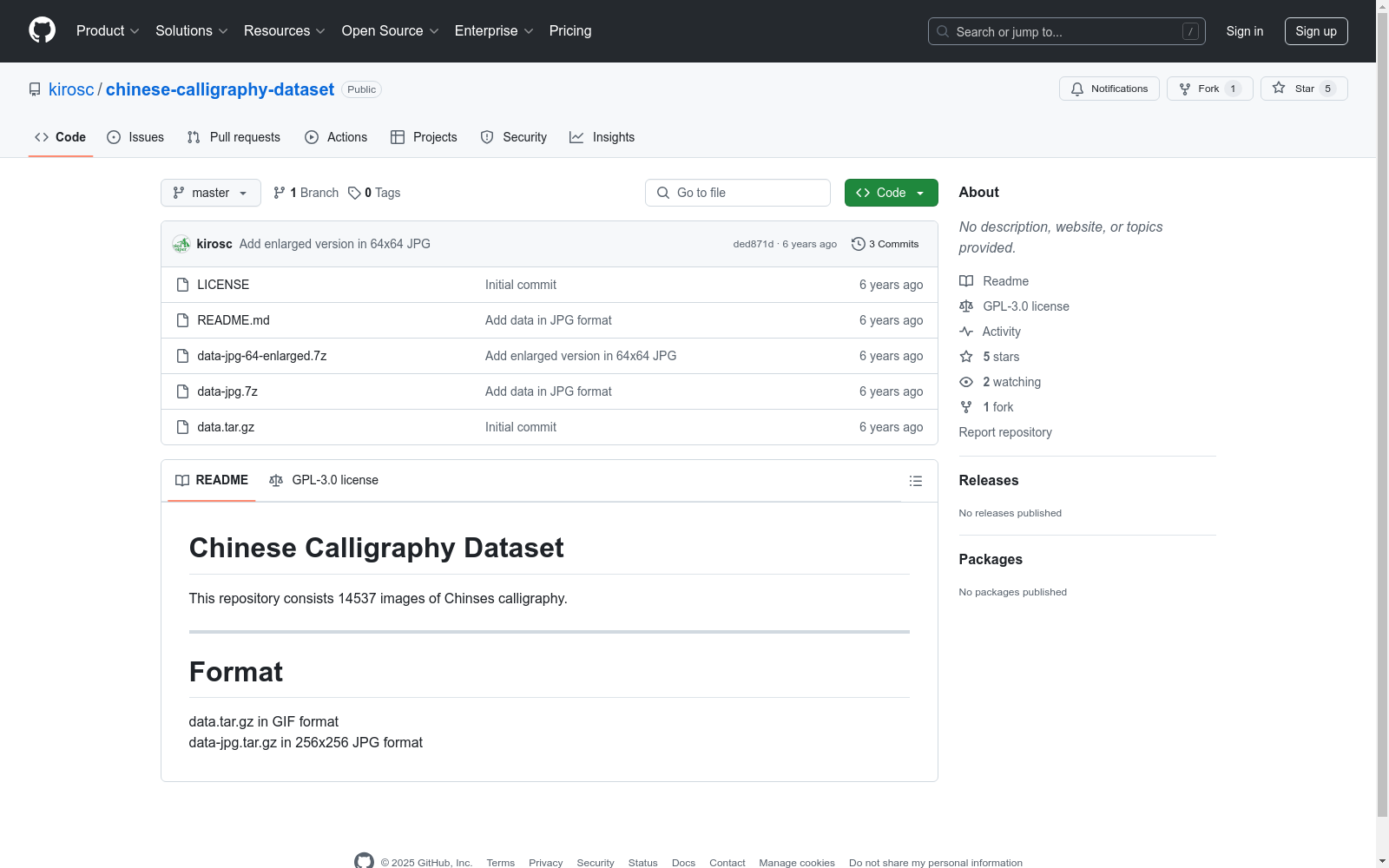This screenshot has height=868, width=1389.
Task: Open the green Code dropdown button
Action: pos(891,193)
